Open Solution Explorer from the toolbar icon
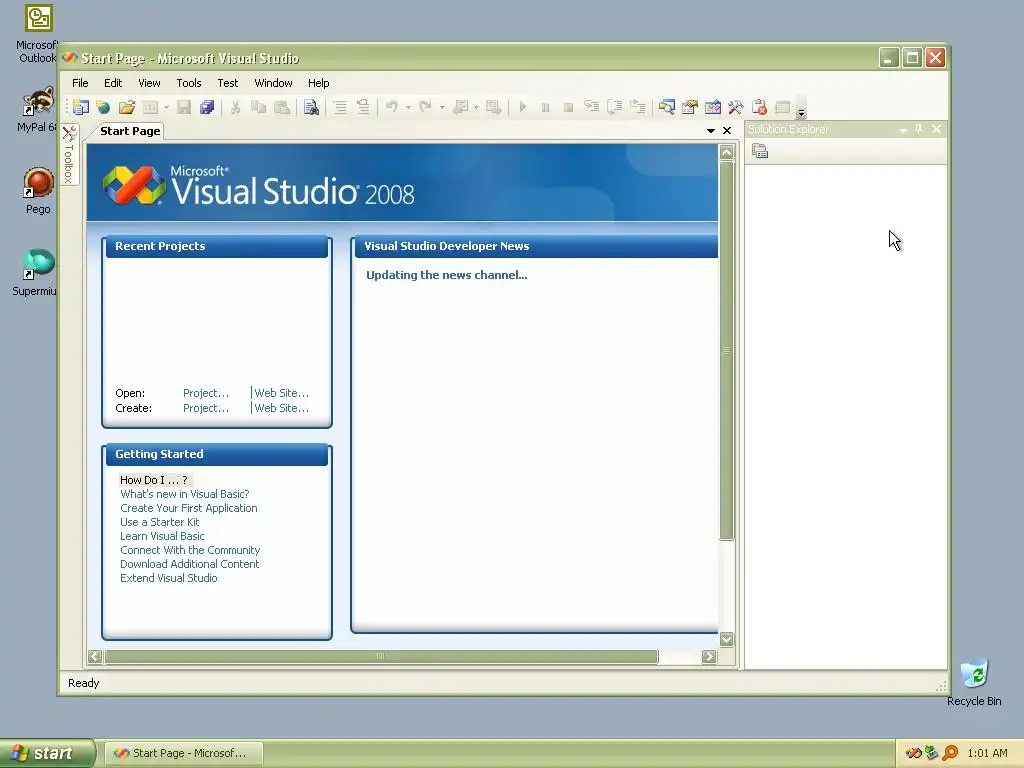This screenshot has width=1024, height=768. point(667,107)
